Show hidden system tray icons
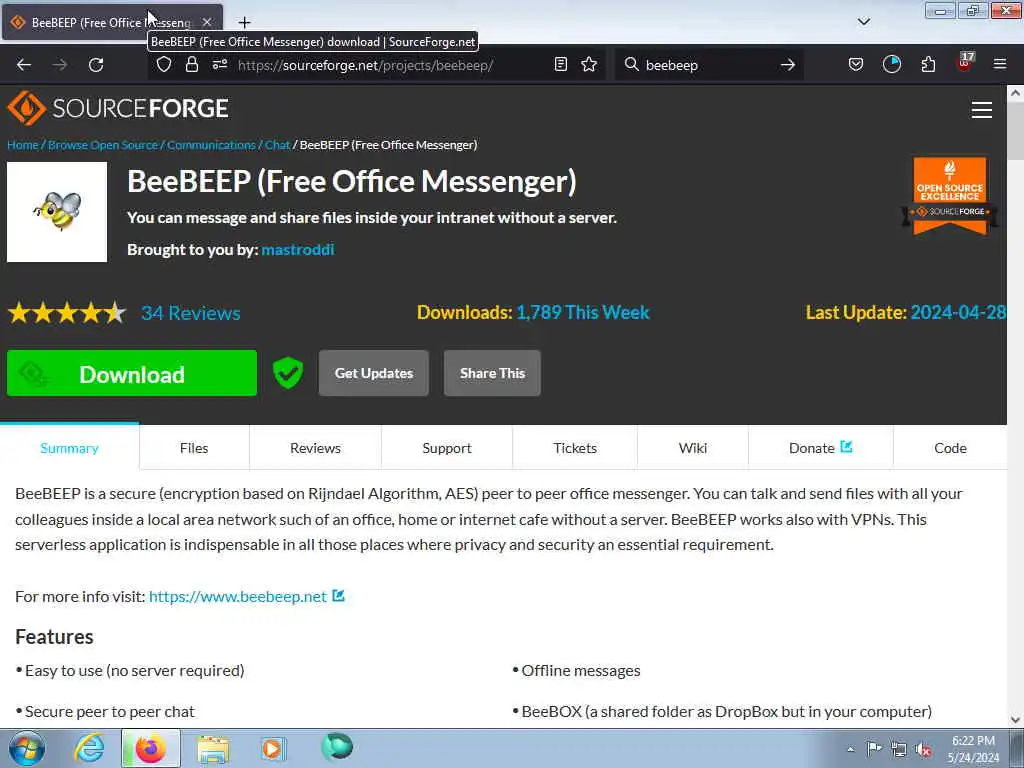This screenshot has height=768, width=1024. tap(850, 749)
